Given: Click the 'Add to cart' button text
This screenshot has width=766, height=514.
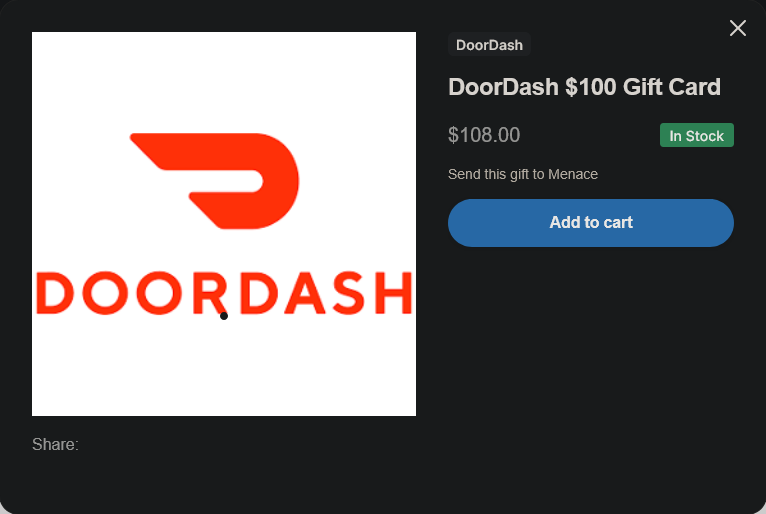Looking at the screenshot, I should 591,223.
